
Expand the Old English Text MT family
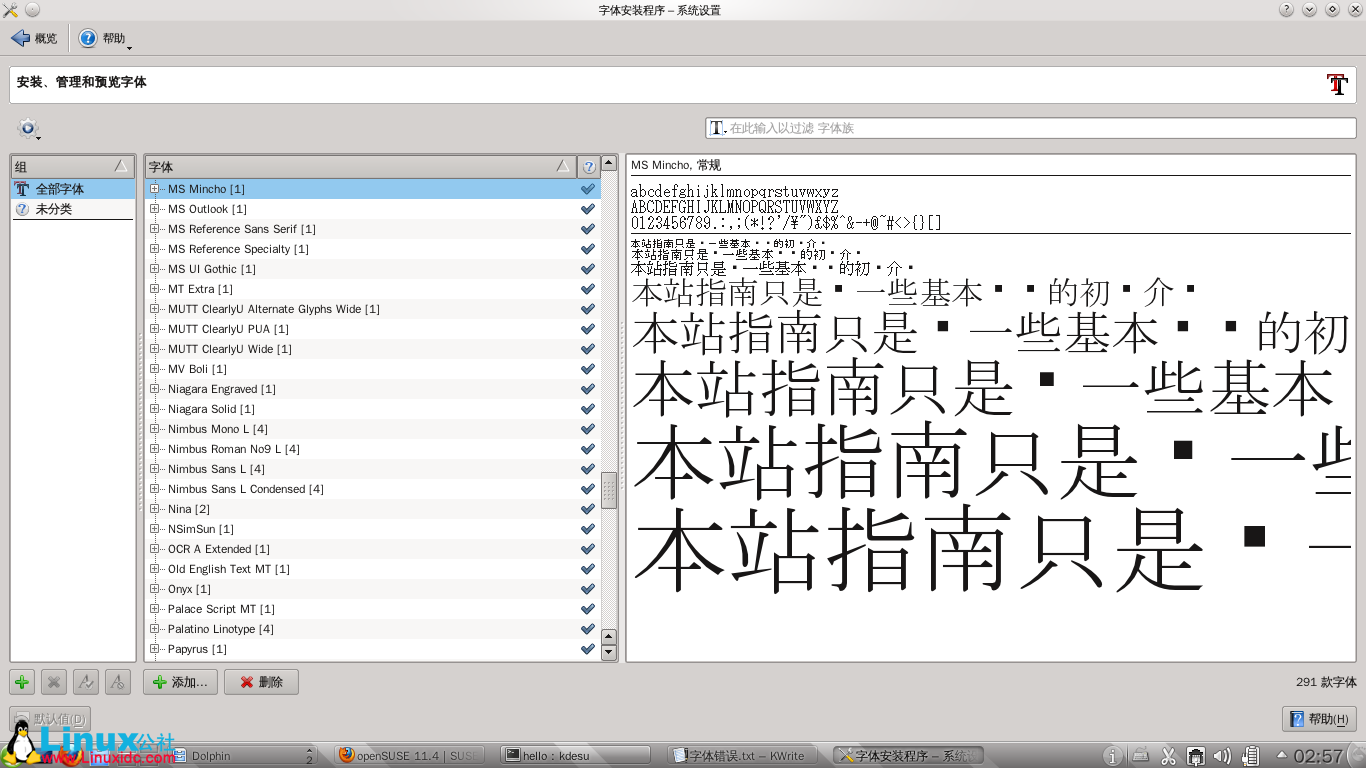click(155, 569)
